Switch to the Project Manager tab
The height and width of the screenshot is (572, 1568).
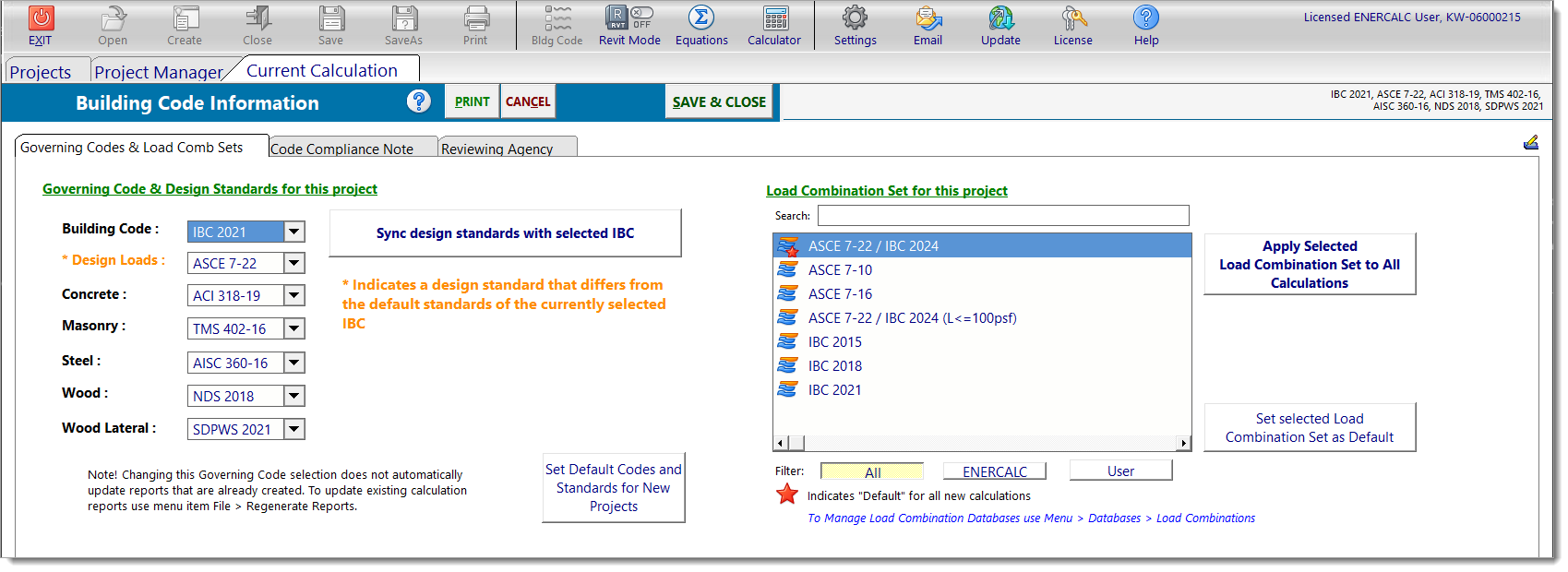pyautogui.click(x=159, y=72)
